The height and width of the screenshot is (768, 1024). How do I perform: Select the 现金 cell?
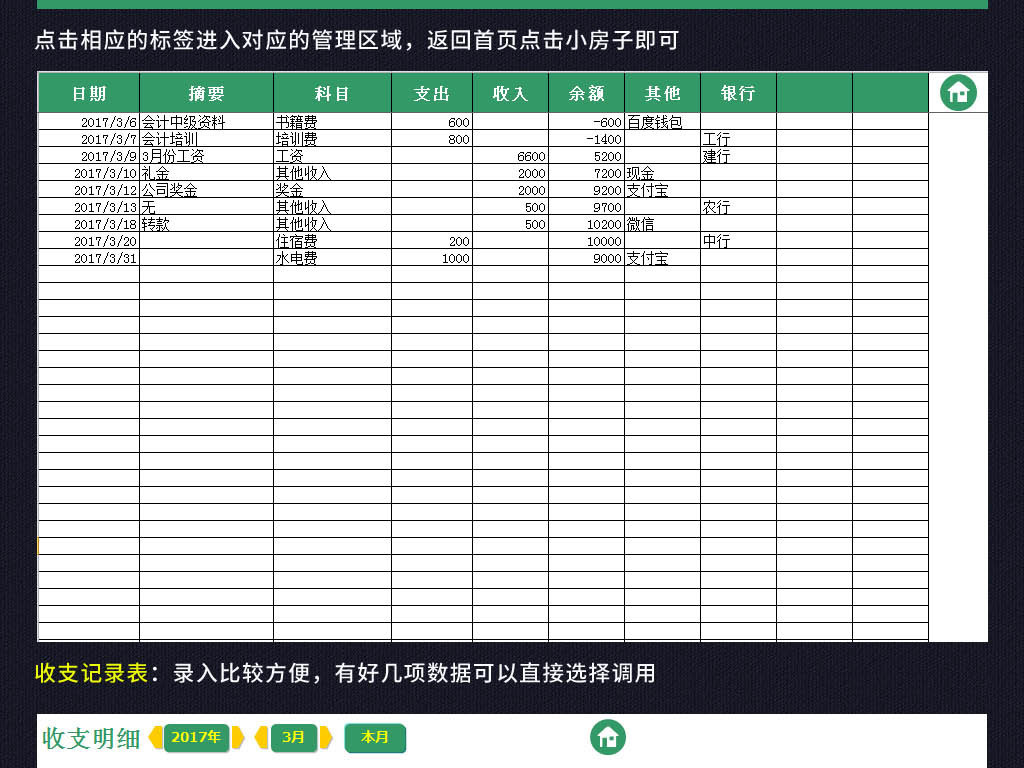point(662,173)
